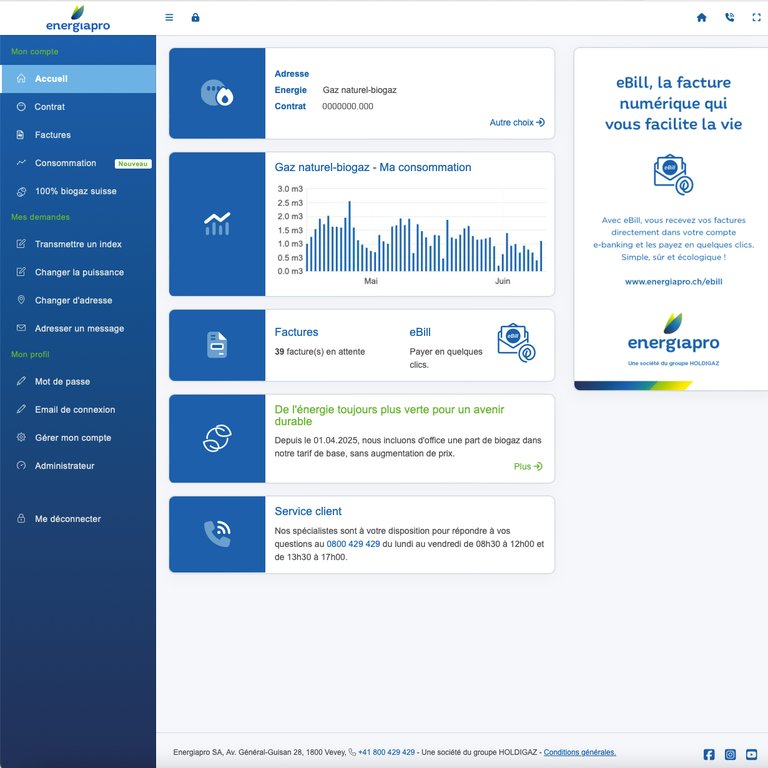Viewport: 768px width, 768px height.
Task: Open Conditions générales link in footer
Action: click(580, 752)
